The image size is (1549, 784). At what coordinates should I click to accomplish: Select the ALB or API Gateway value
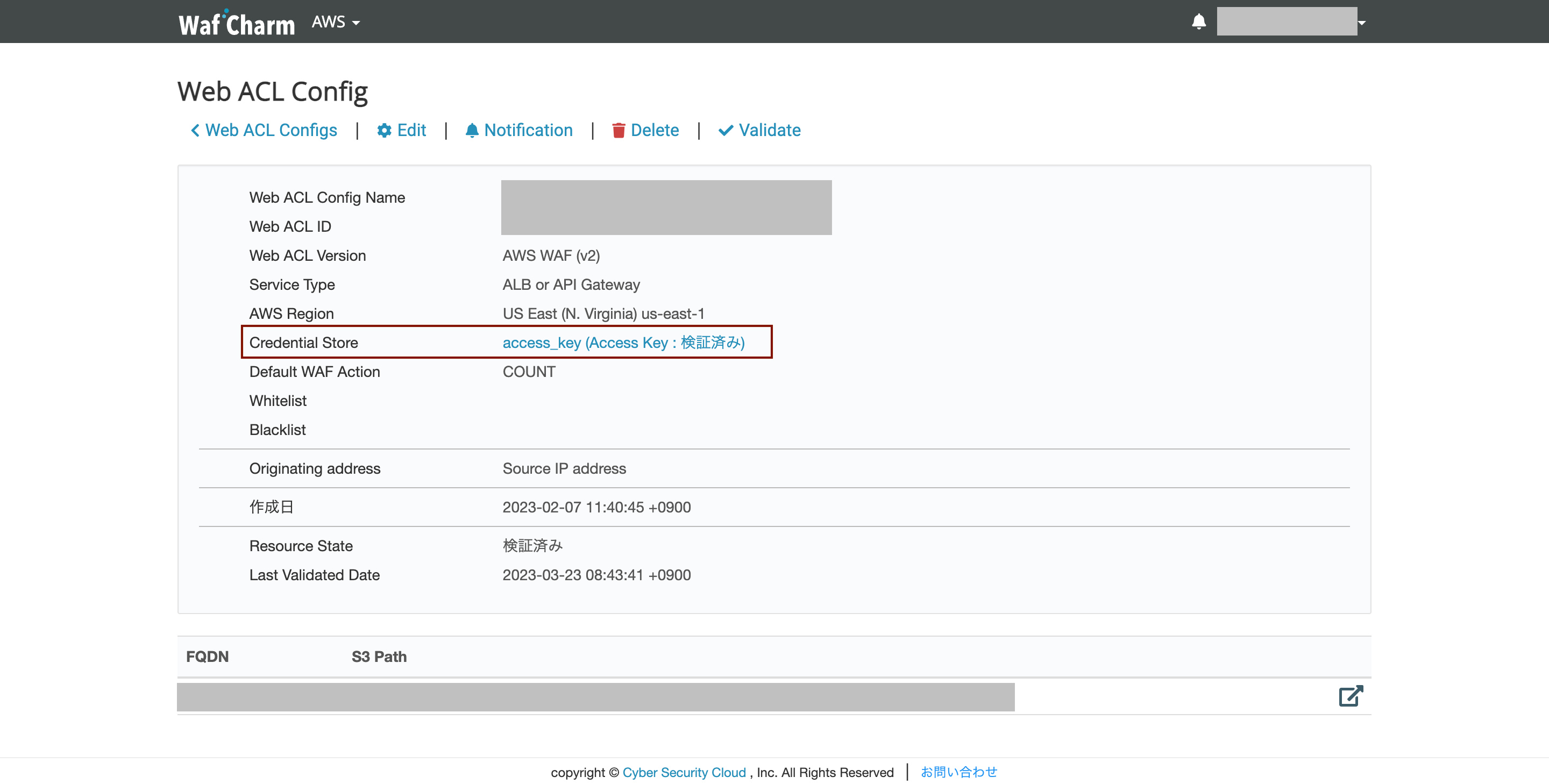click(x=571, y=285)
